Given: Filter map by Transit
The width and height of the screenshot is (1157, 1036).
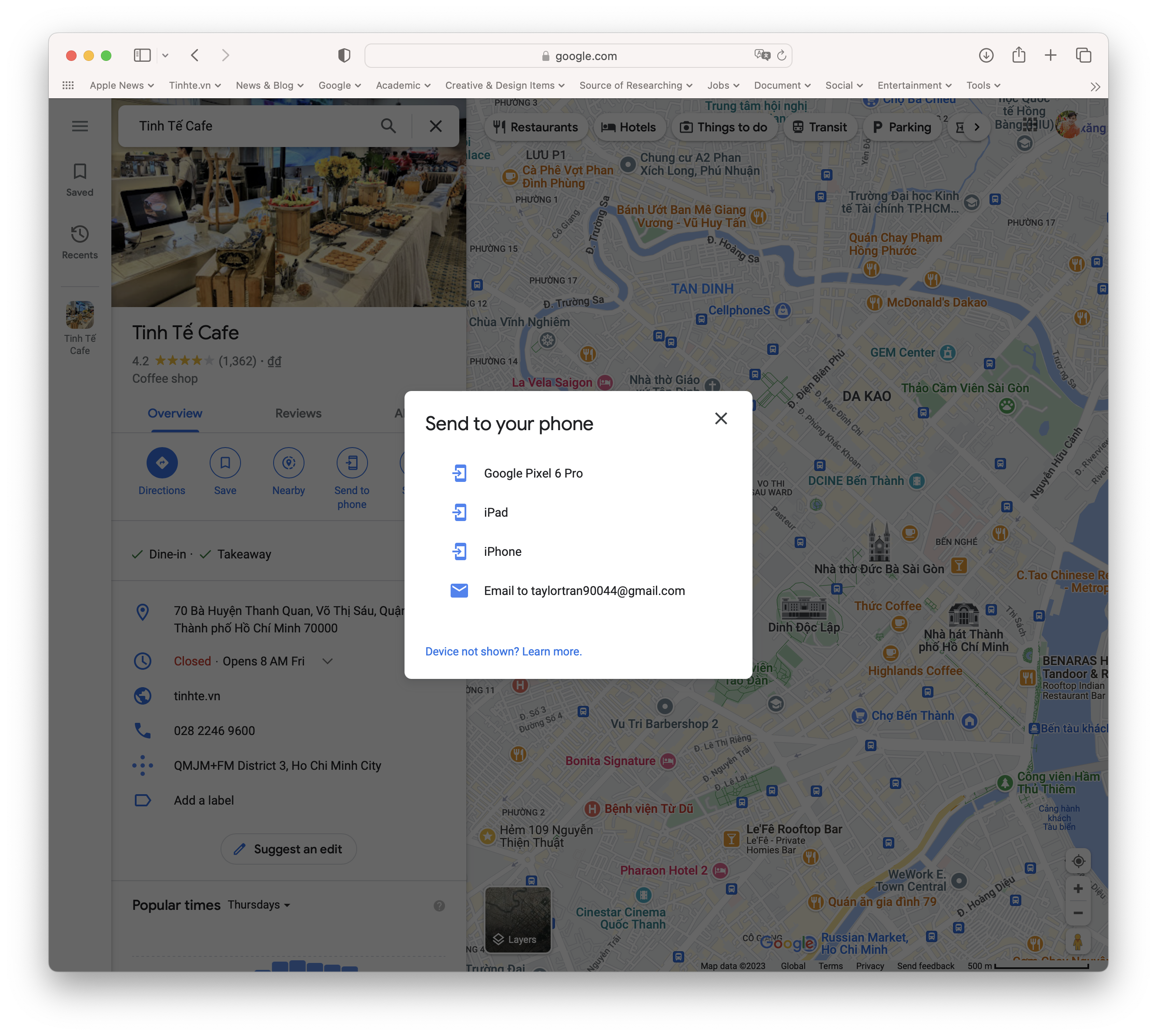Looking at the screenshot, I should tap(820, 127).
